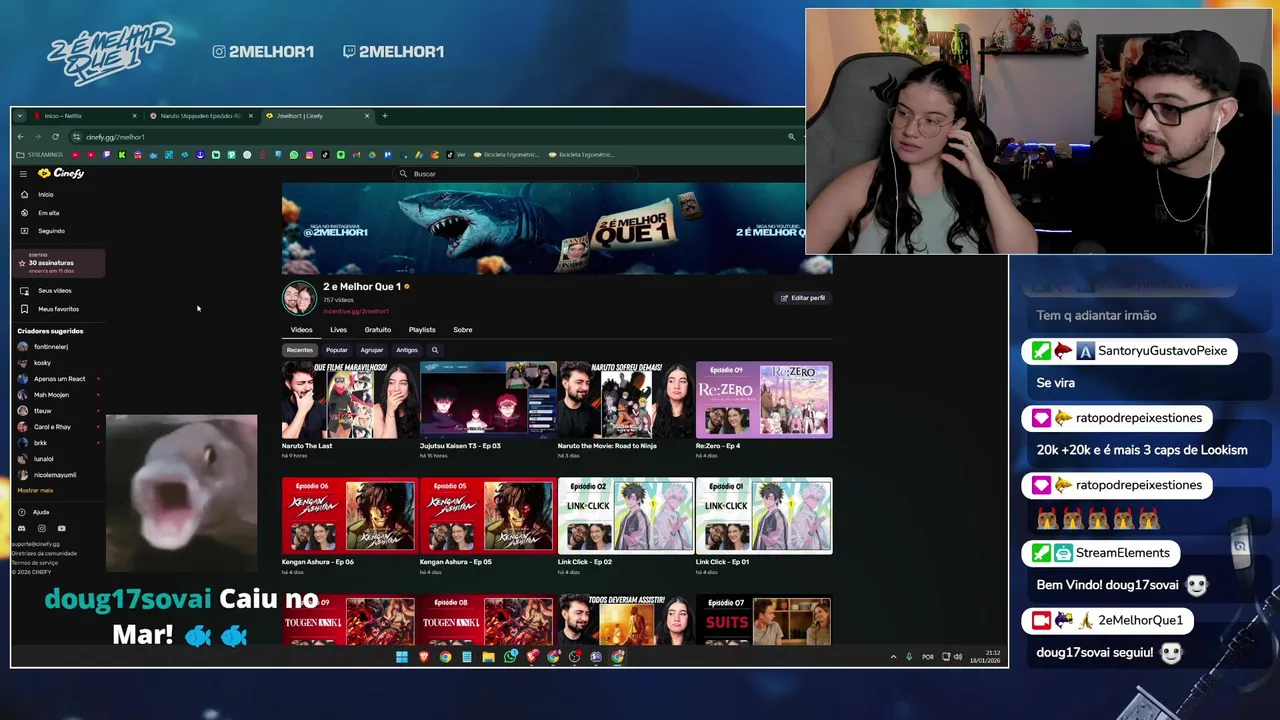The image size is (1280, 720).
Task: Open Link Click - Ep 02 video
Action: click(625, 516)
